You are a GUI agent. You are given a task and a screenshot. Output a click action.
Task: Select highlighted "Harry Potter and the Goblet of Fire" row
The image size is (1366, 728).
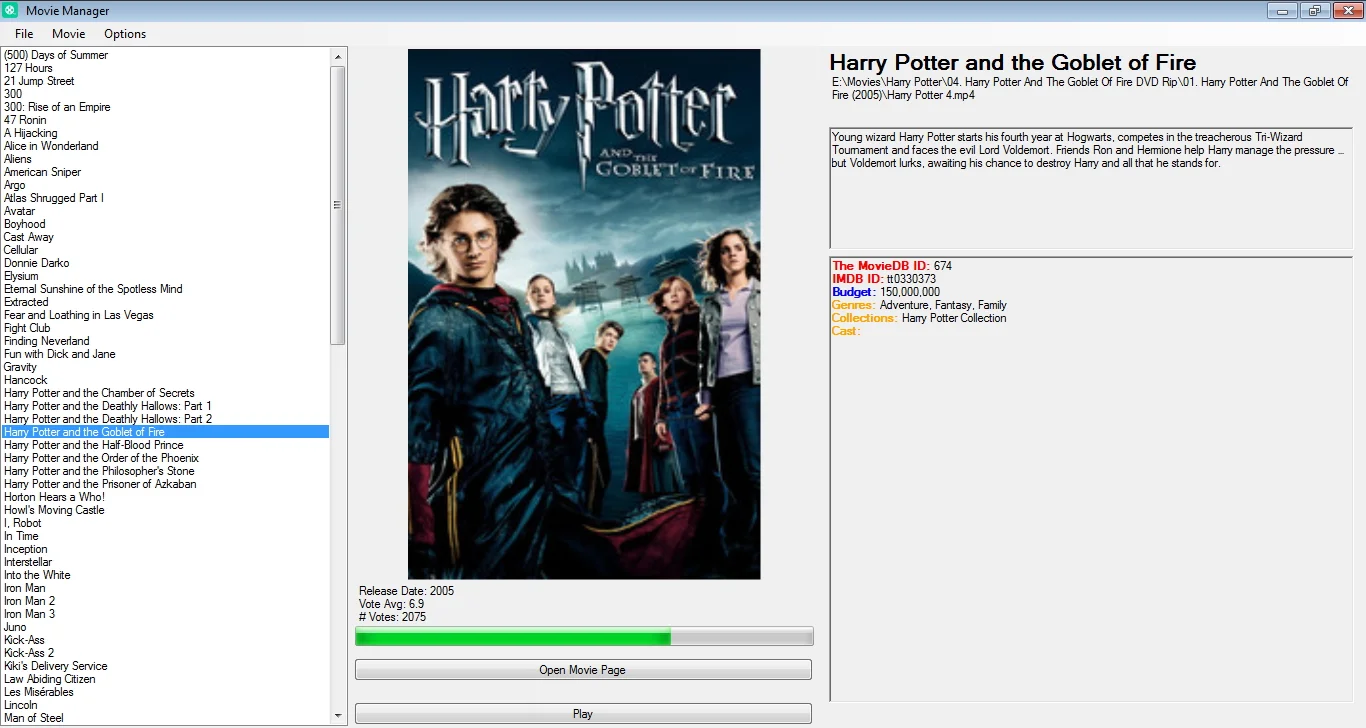[165, 432]
